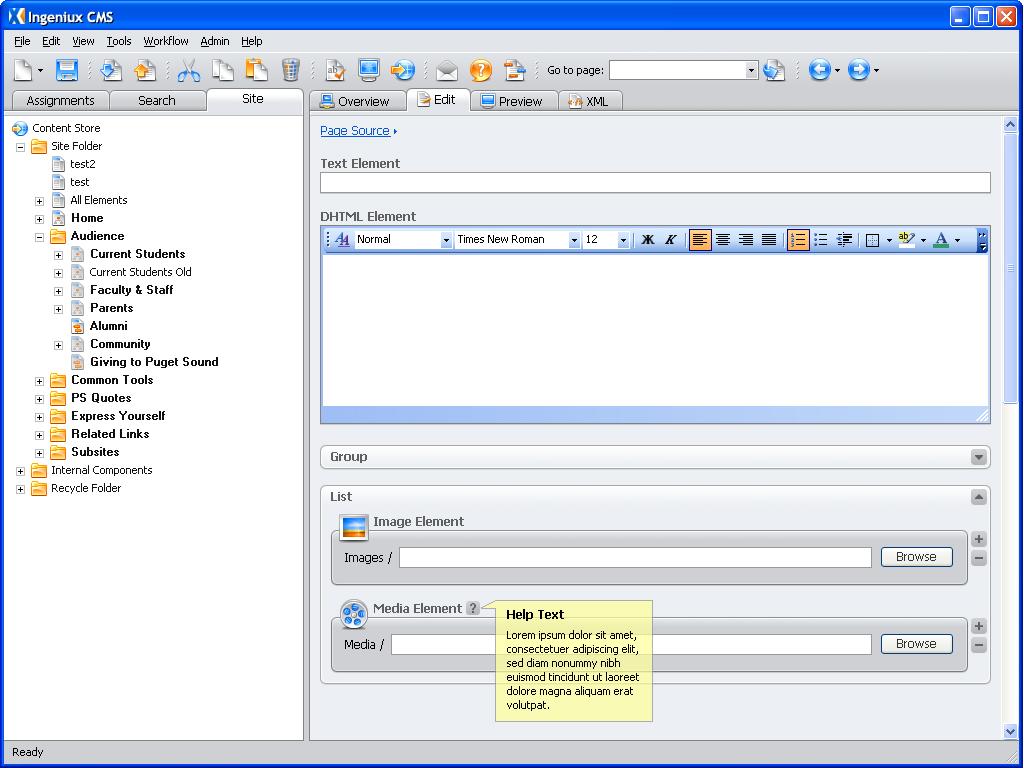The height and width of the screenshot is (768, 1024).
Task: Select Alumni in the site tree
Action: pos(108,326)
